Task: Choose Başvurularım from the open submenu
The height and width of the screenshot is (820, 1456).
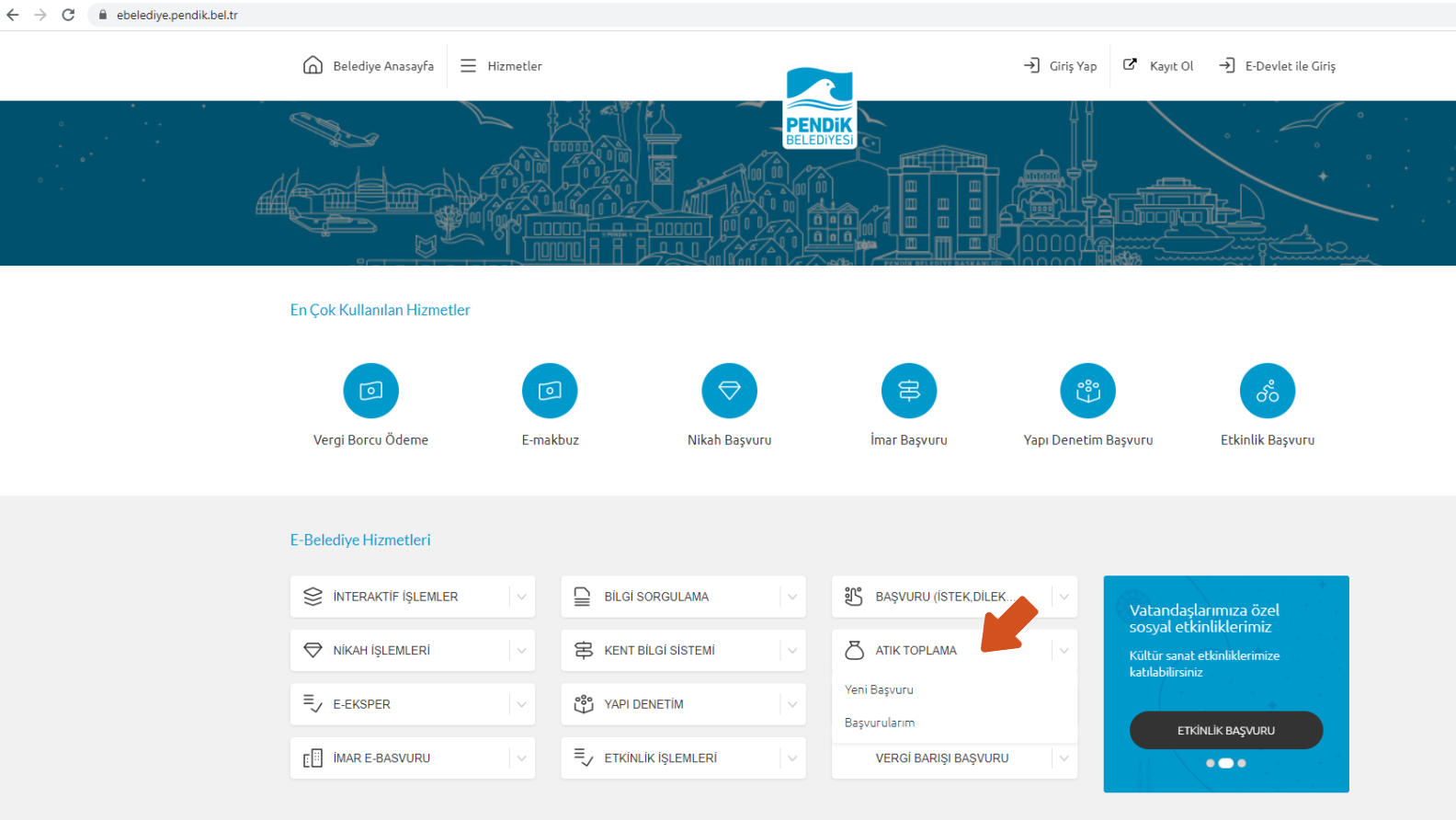Action: 880,723
